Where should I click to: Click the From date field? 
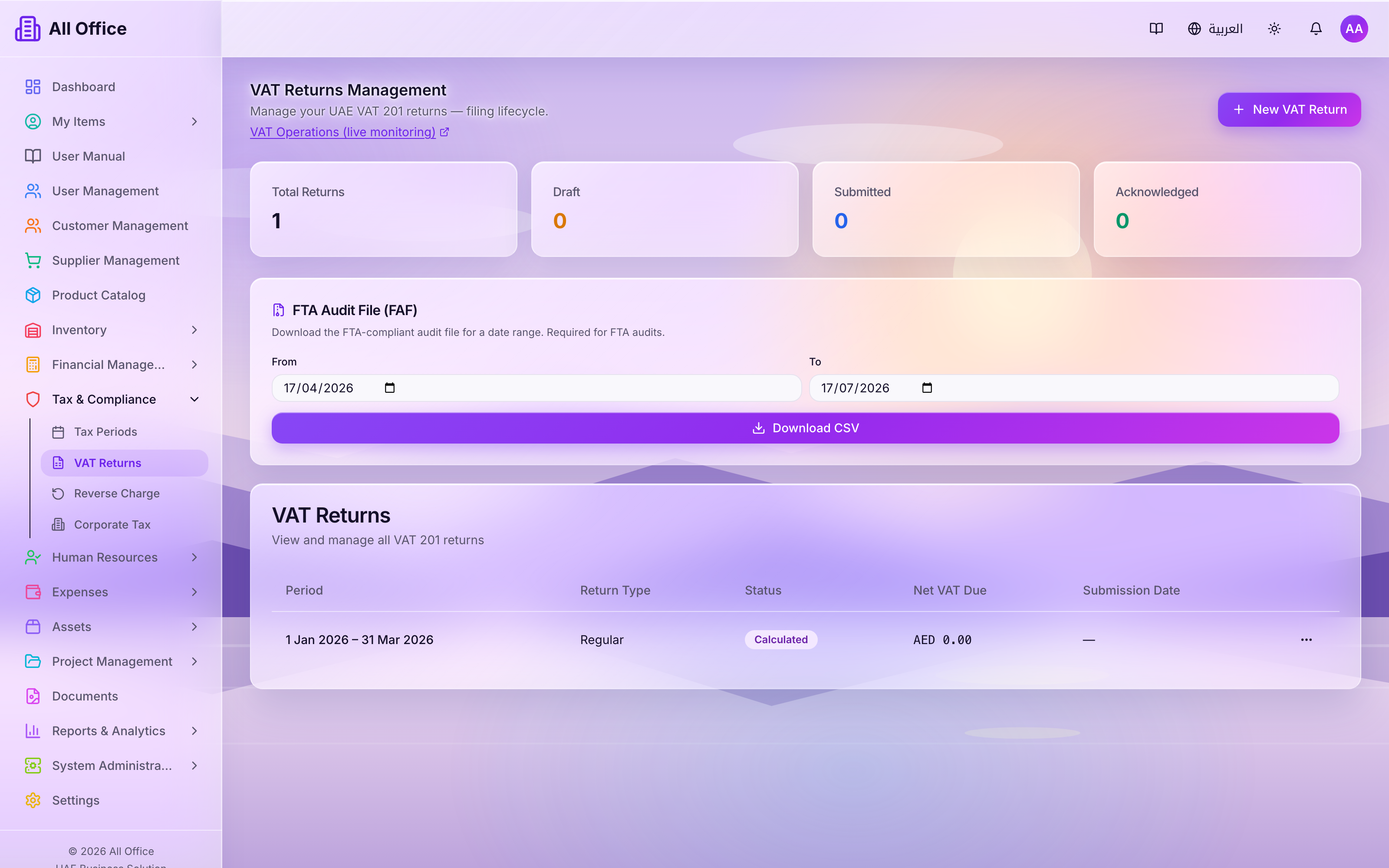(536, 388)
